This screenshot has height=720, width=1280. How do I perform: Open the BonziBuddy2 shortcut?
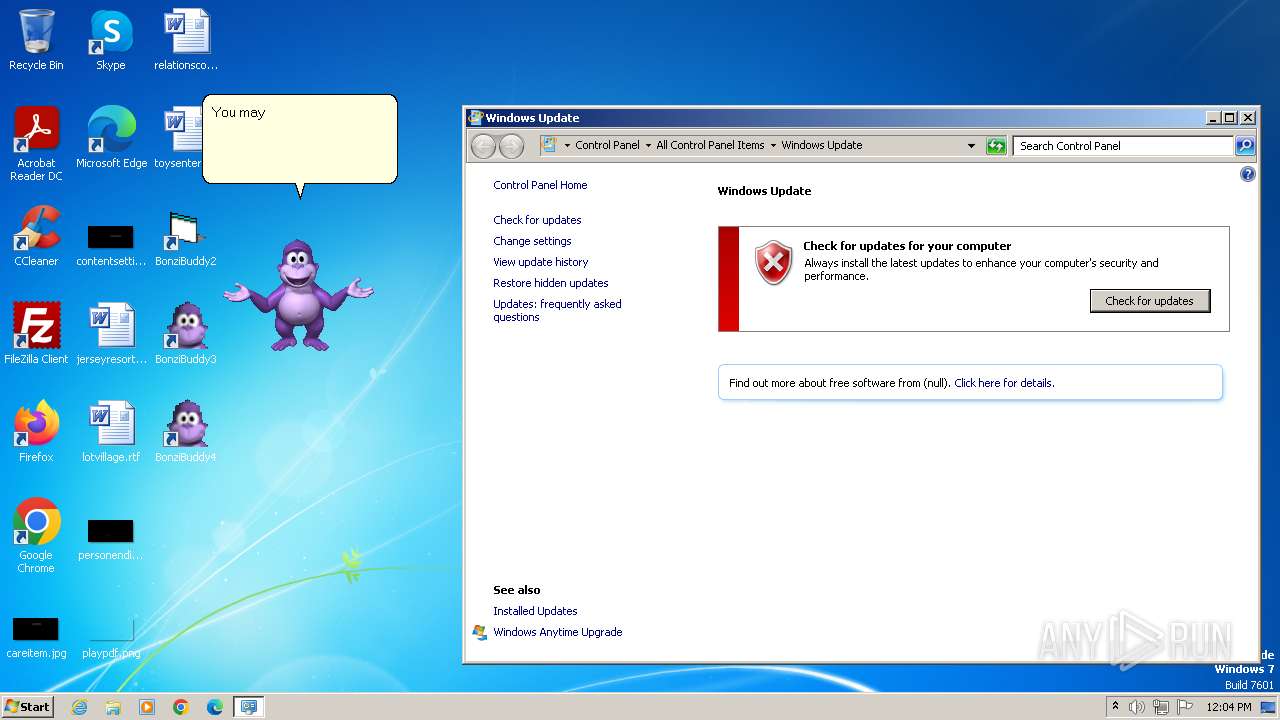pyautogui.click(x=186, y=238)
